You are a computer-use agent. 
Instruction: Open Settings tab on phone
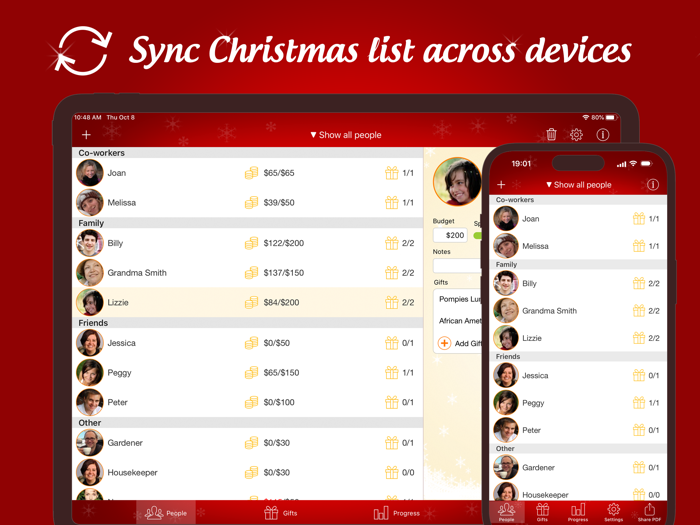point(613,512)
